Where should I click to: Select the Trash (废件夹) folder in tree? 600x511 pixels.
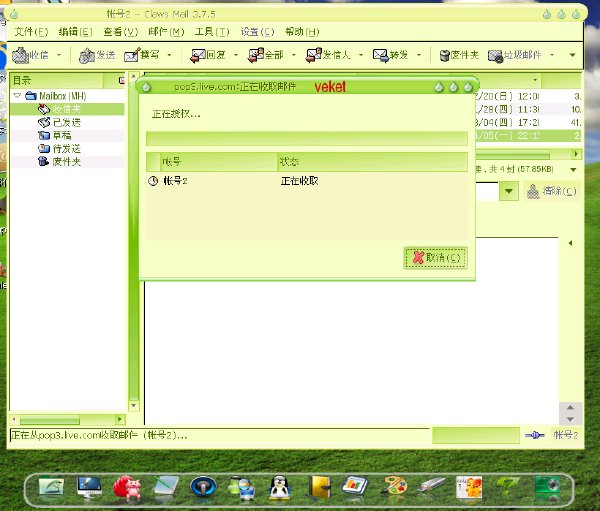[x=67, y=162]
